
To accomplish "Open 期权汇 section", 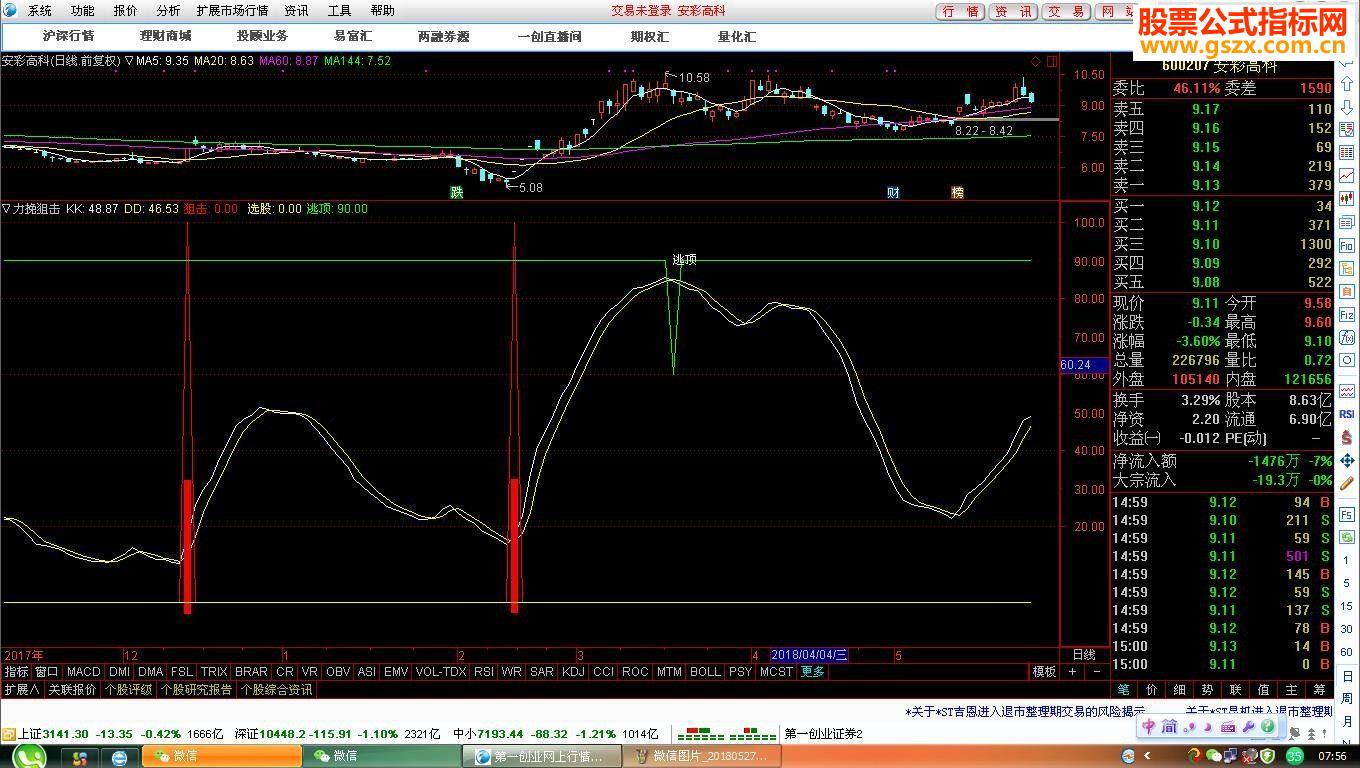I will pos(649,36).
